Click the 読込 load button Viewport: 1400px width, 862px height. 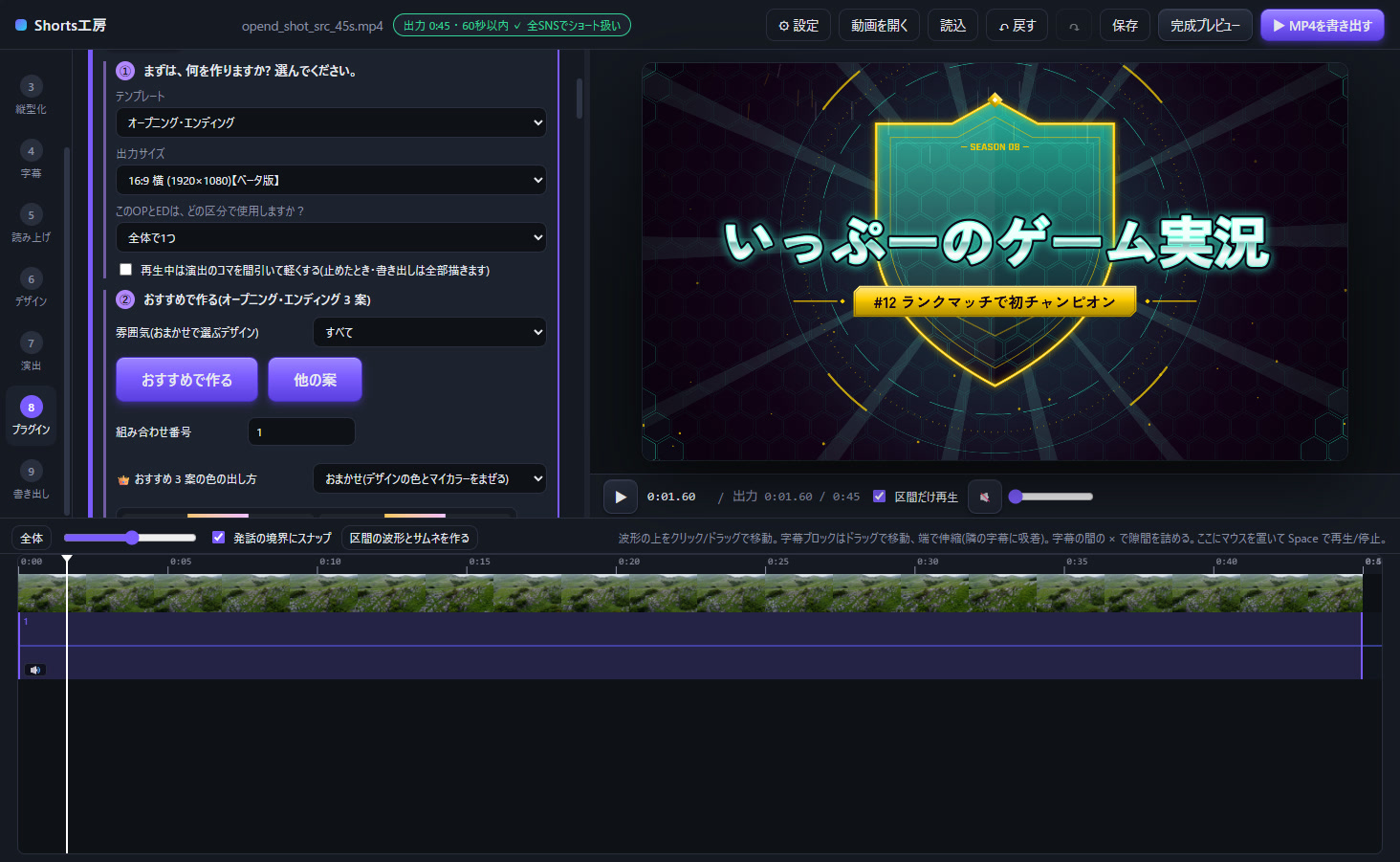click(952, 26)
